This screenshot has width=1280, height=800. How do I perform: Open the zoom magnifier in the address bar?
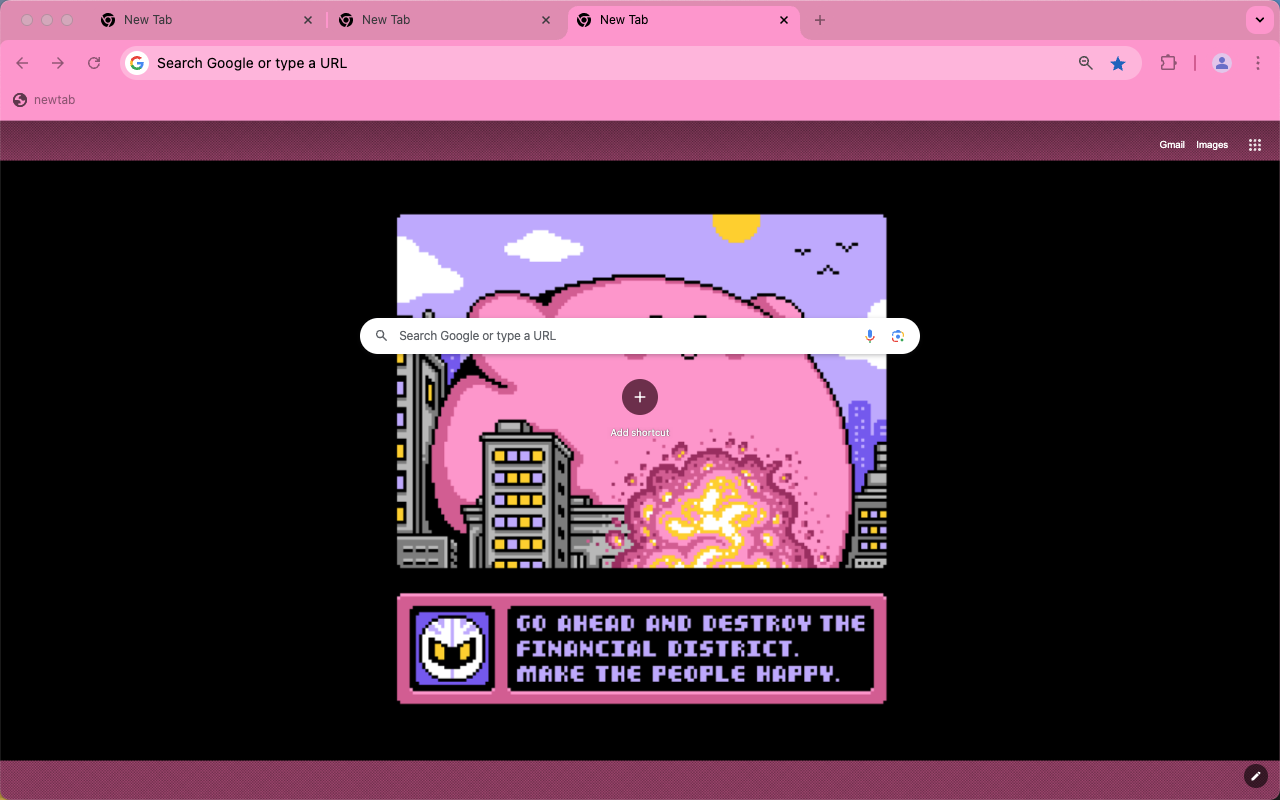point(1086,63)
